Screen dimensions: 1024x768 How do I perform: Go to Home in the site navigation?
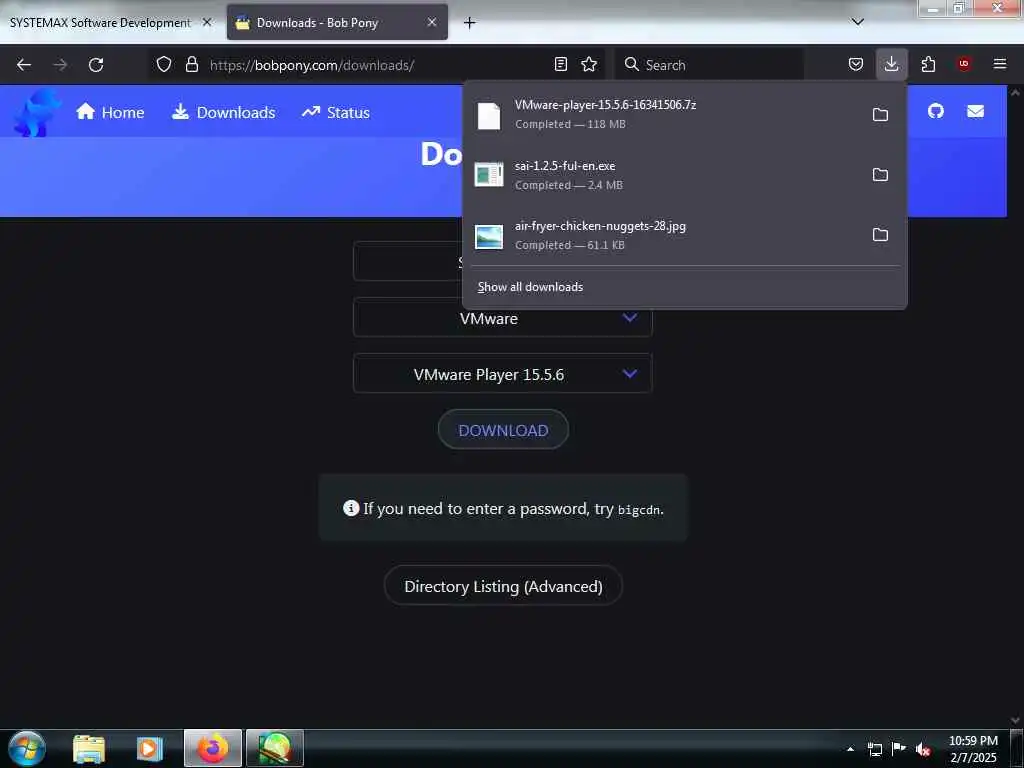110,112
